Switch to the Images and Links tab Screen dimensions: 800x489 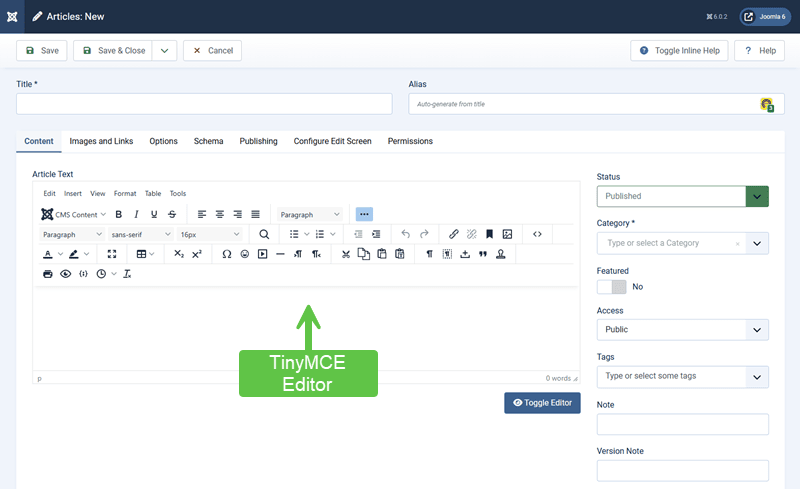[101, 141]
